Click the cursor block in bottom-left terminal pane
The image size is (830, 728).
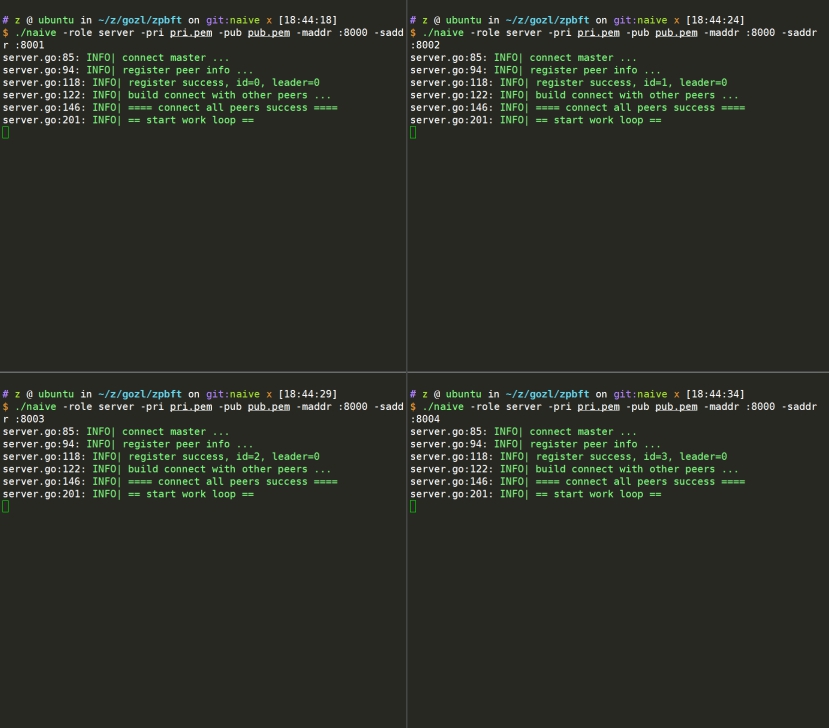click(x=6, y=507)
